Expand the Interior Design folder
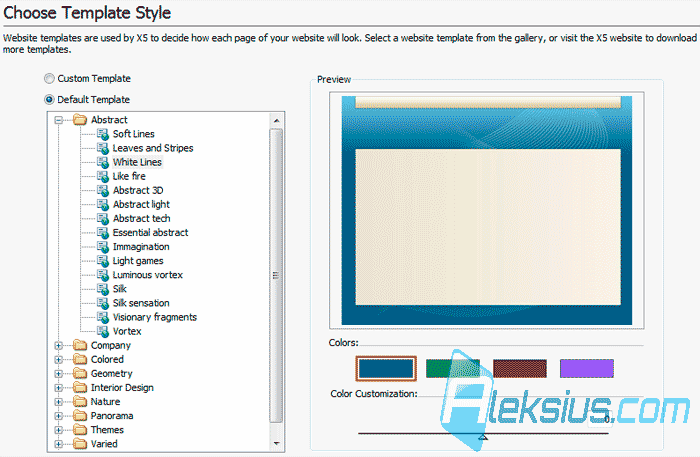 (58, 388)
